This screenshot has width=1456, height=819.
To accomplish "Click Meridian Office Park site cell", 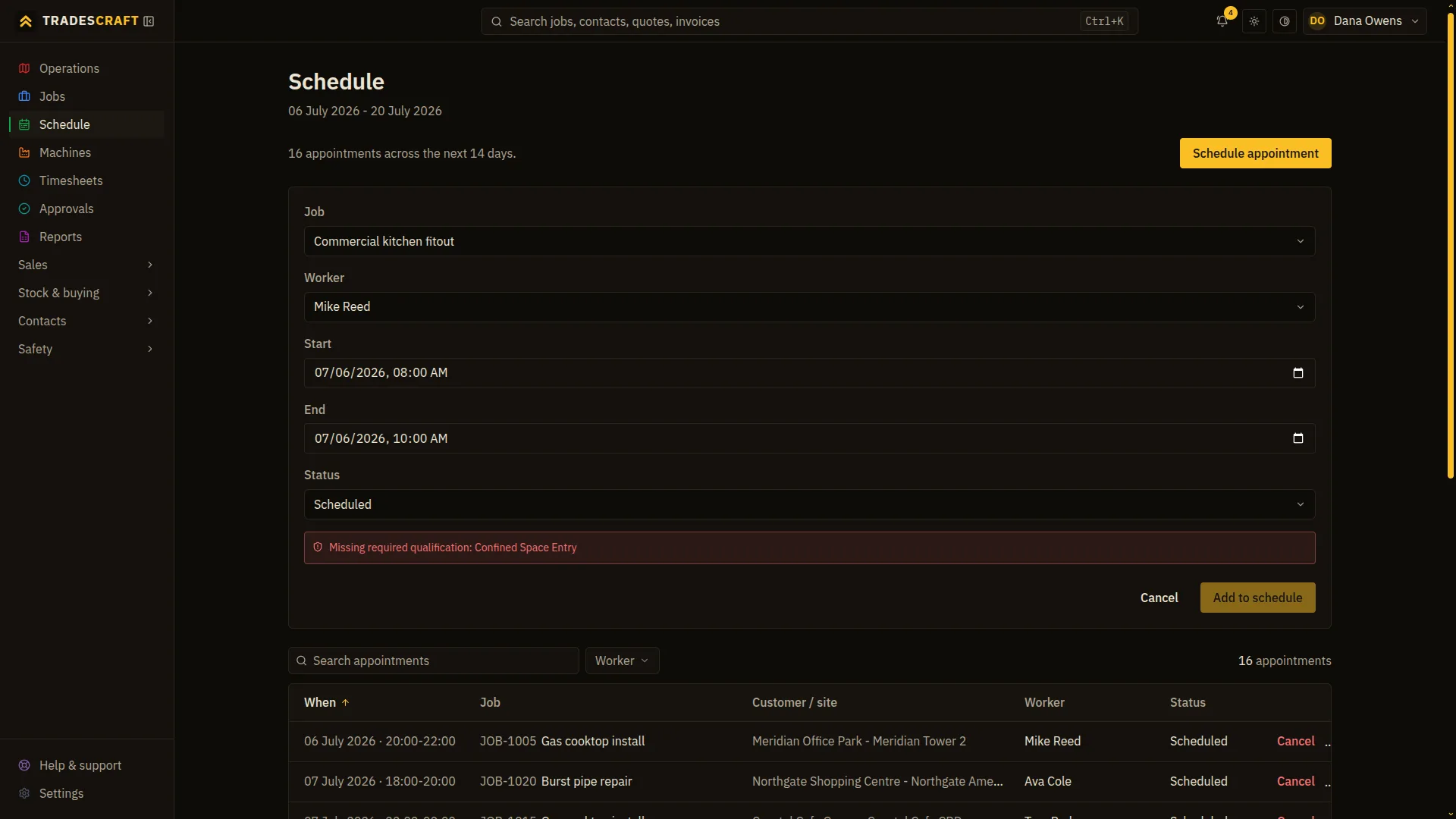I will point(859,741).
